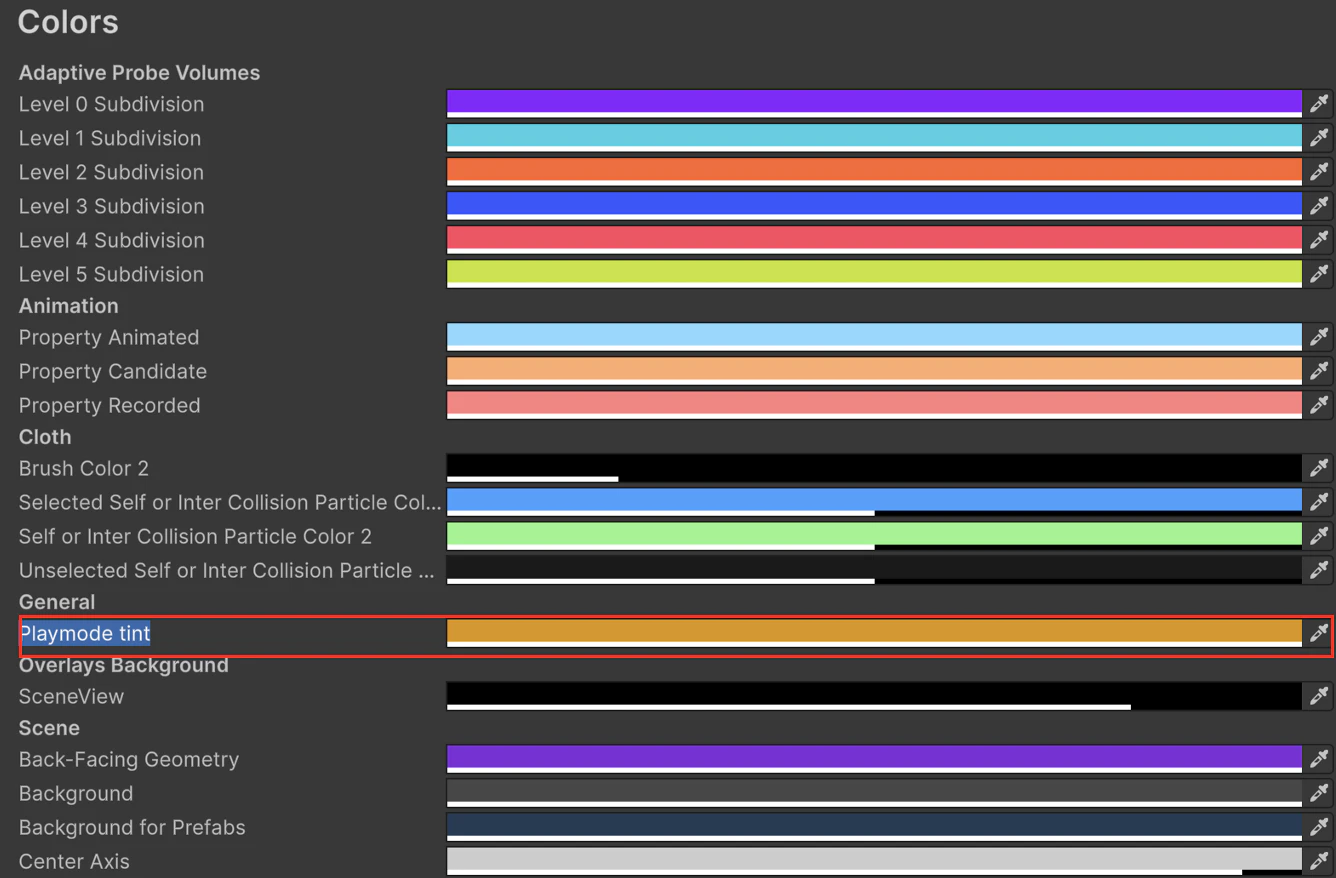Image resolution: width=1336 pixels, height=878 pixels.
Task: Open the Center Axis light gray swatch
Action: tap(874, 861)
